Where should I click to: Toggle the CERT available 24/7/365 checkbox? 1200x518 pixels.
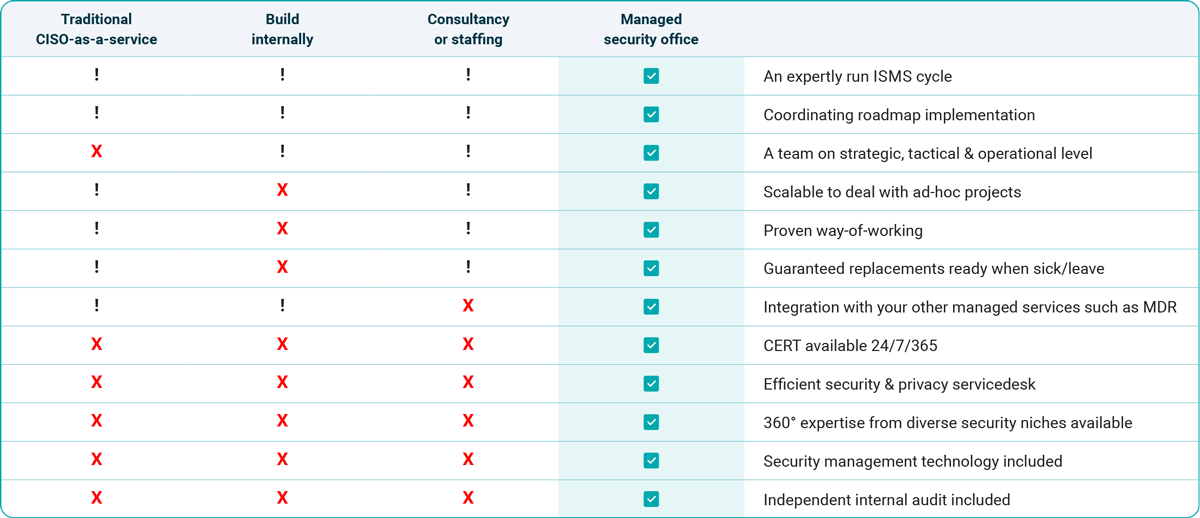pos(651,345)
